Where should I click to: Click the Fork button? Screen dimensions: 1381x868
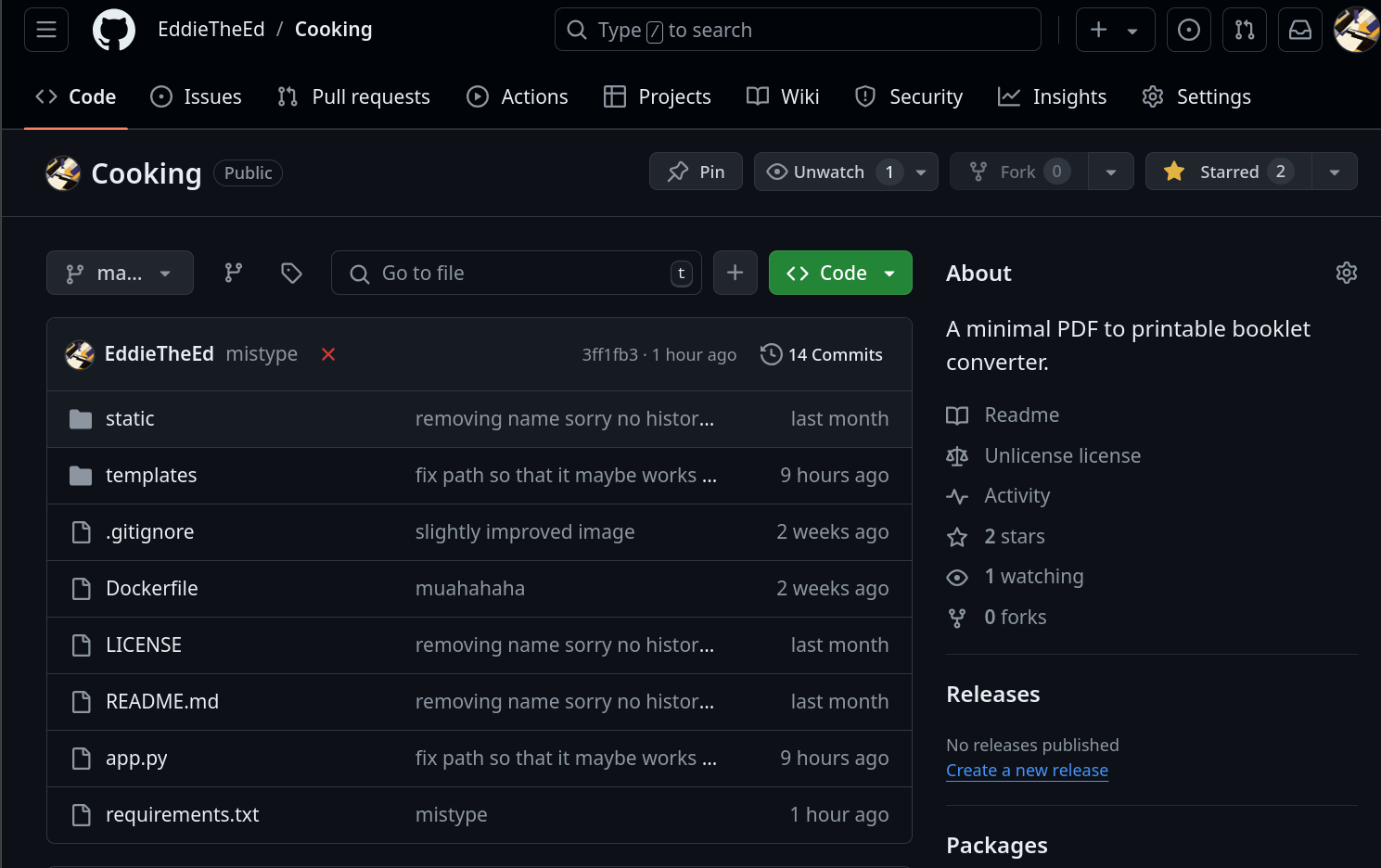pyautogui.click(x=1018, y=172)
